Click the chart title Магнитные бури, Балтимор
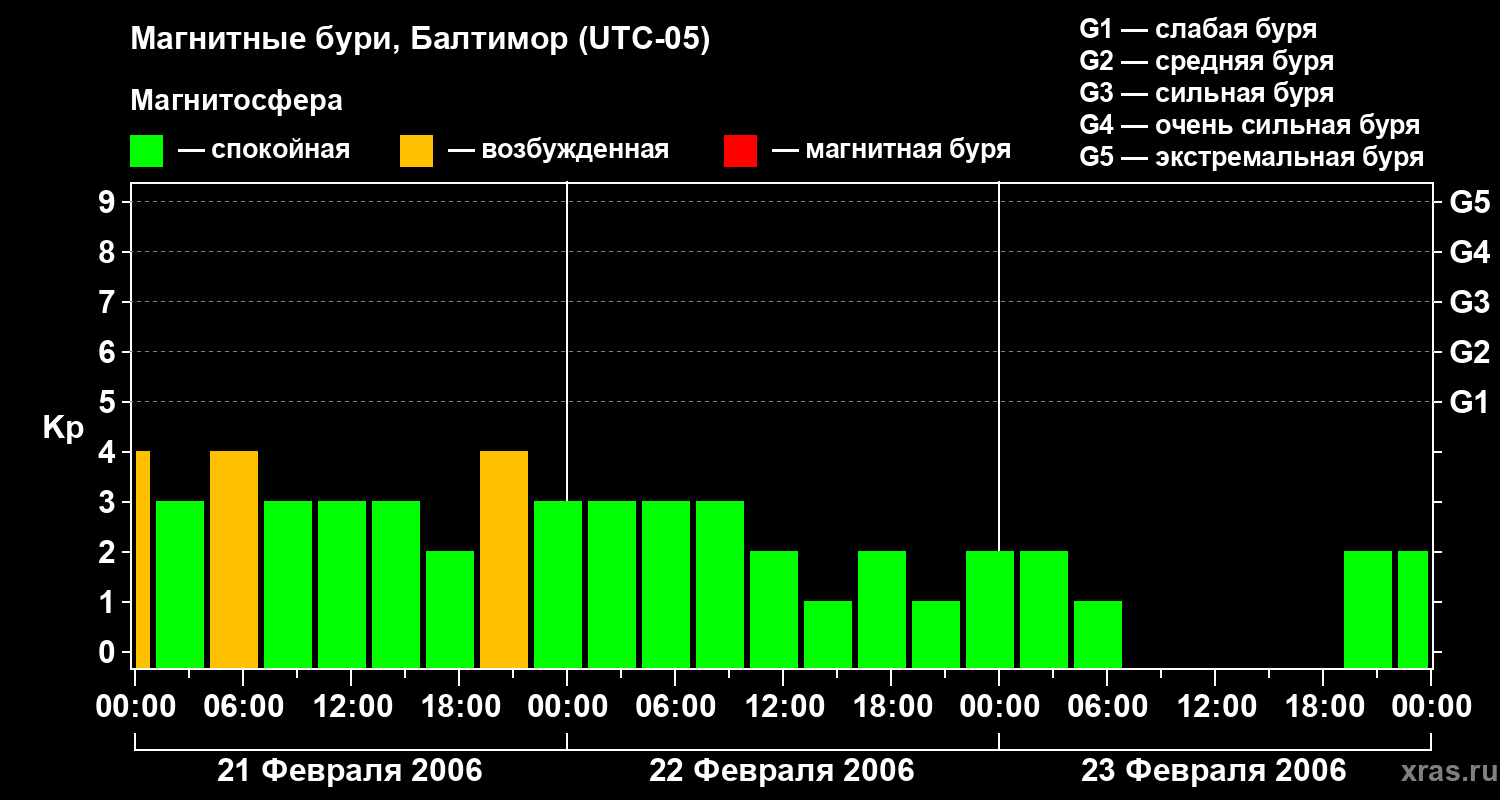 point(420,40)
